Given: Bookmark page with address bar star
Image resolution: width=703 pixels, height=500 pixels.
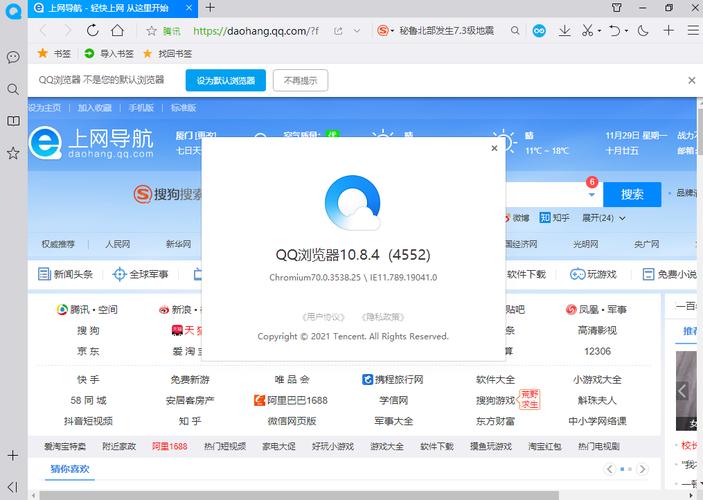Looking at the screenshot, I should [152, 31].
